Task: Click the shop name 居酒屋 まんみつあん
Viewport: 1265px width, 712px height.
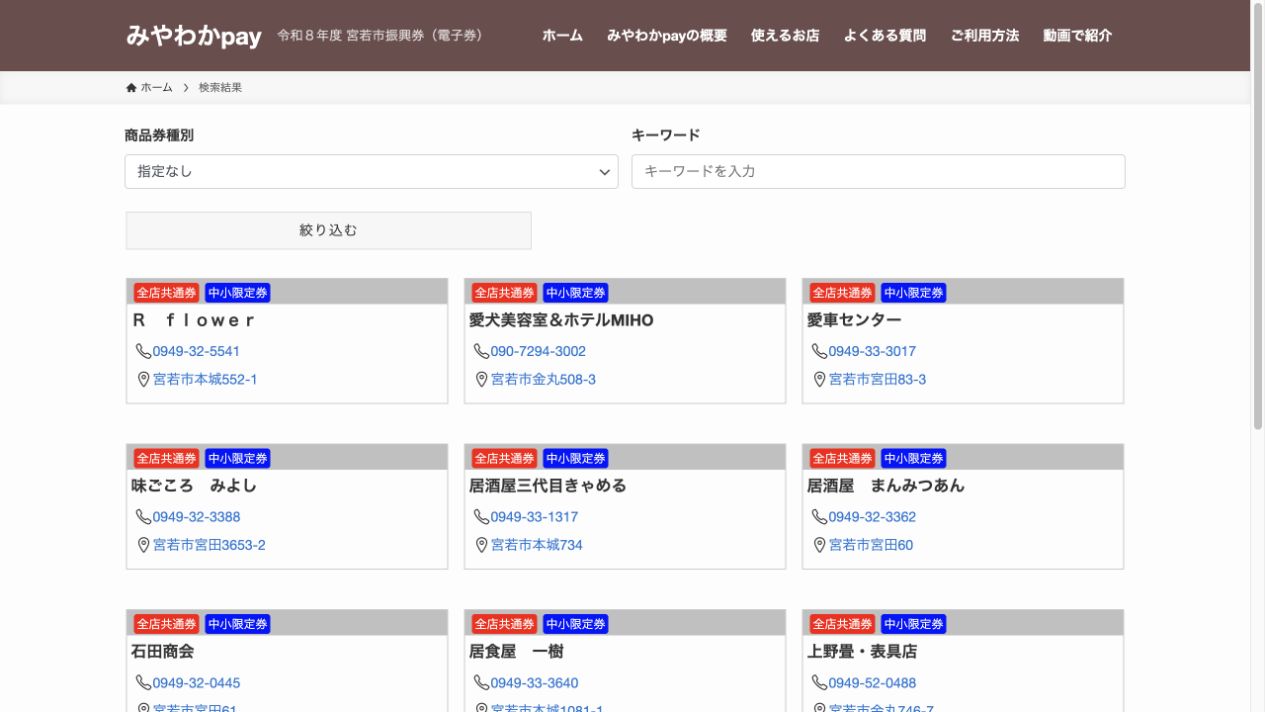Action: 886,486
